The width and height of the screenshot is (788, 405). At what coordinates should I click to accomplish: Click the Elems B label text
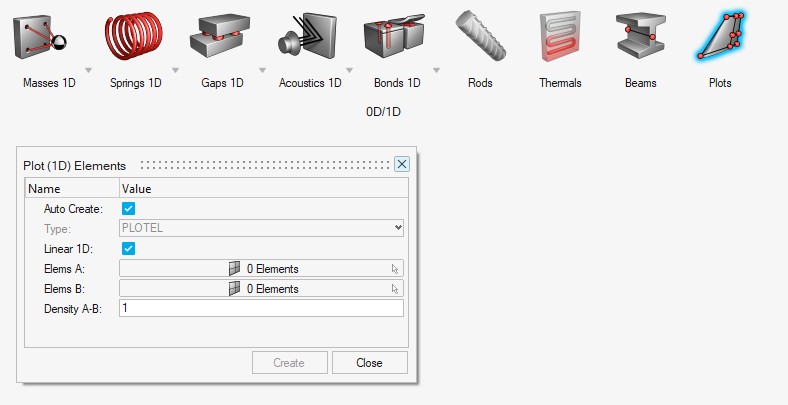pyautogui.click(x=64, y=289)
